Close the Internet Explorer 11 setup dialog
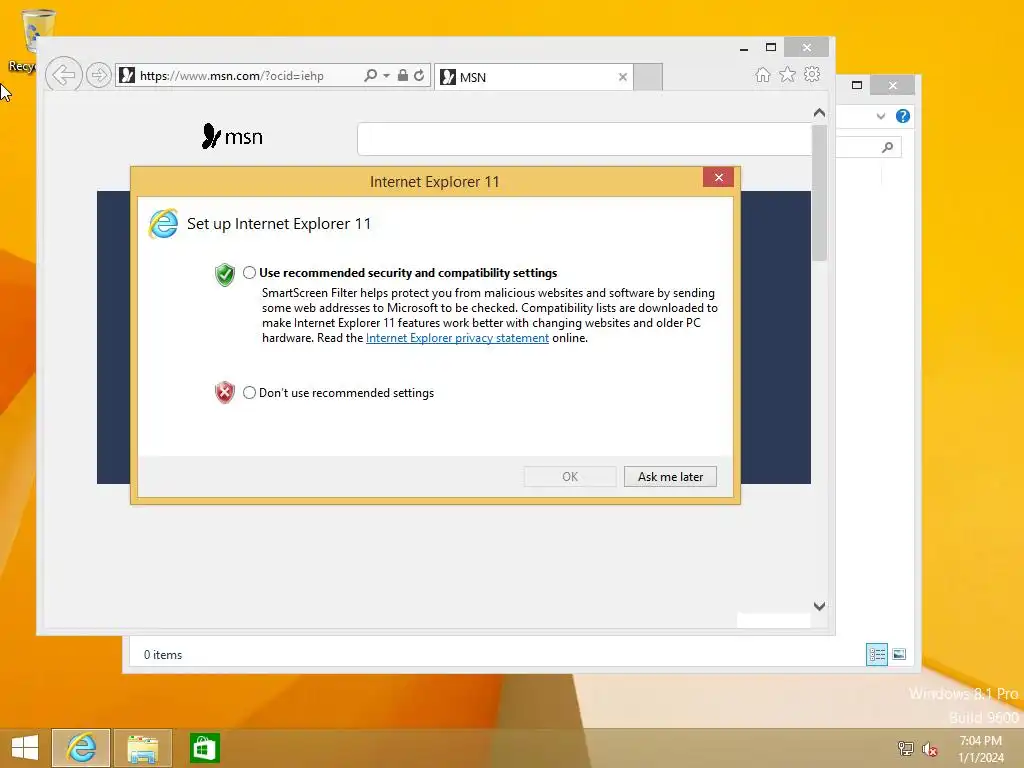Screen dimensions: 1024x768 (718, 177)
